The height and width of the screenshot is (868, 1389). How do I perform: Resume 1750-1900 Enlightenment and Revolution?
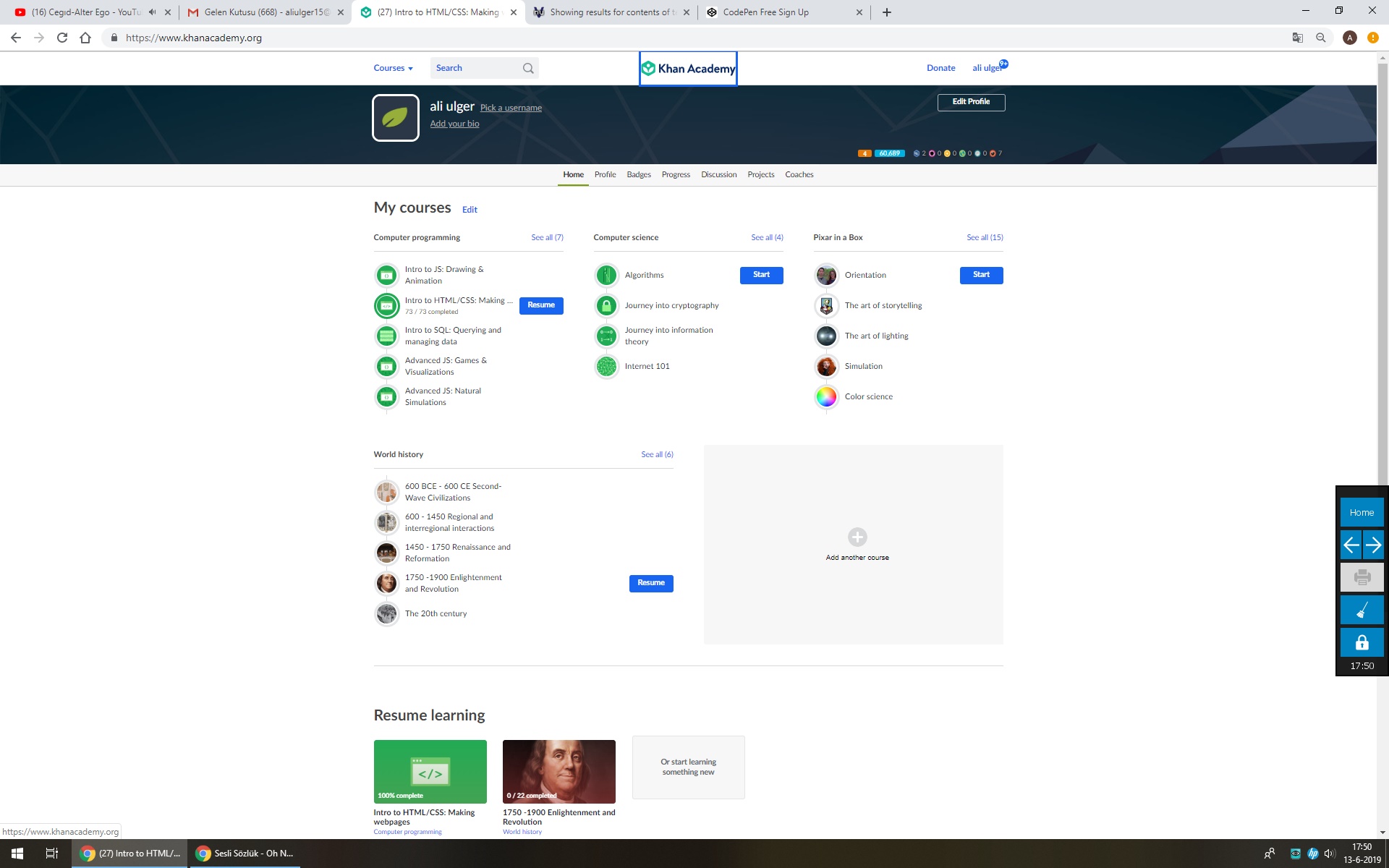click(651, 583)
